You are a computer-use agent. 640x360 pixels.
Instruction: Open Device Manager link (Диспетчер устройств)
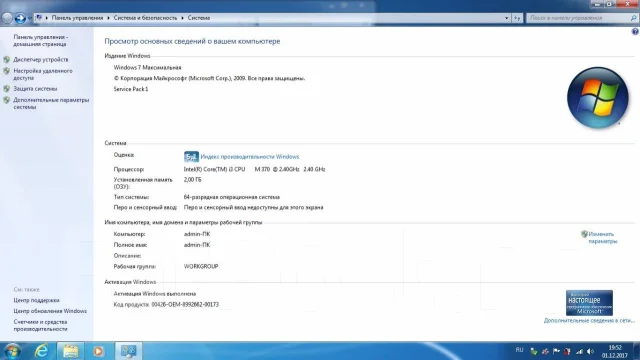tap(41, 60)
